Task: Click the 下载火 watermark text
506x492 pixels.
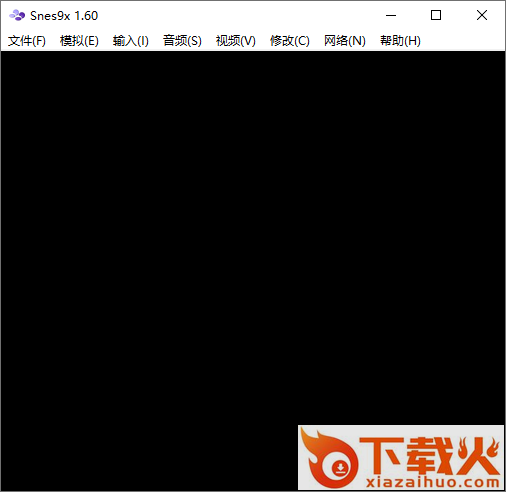Action: 429,456
